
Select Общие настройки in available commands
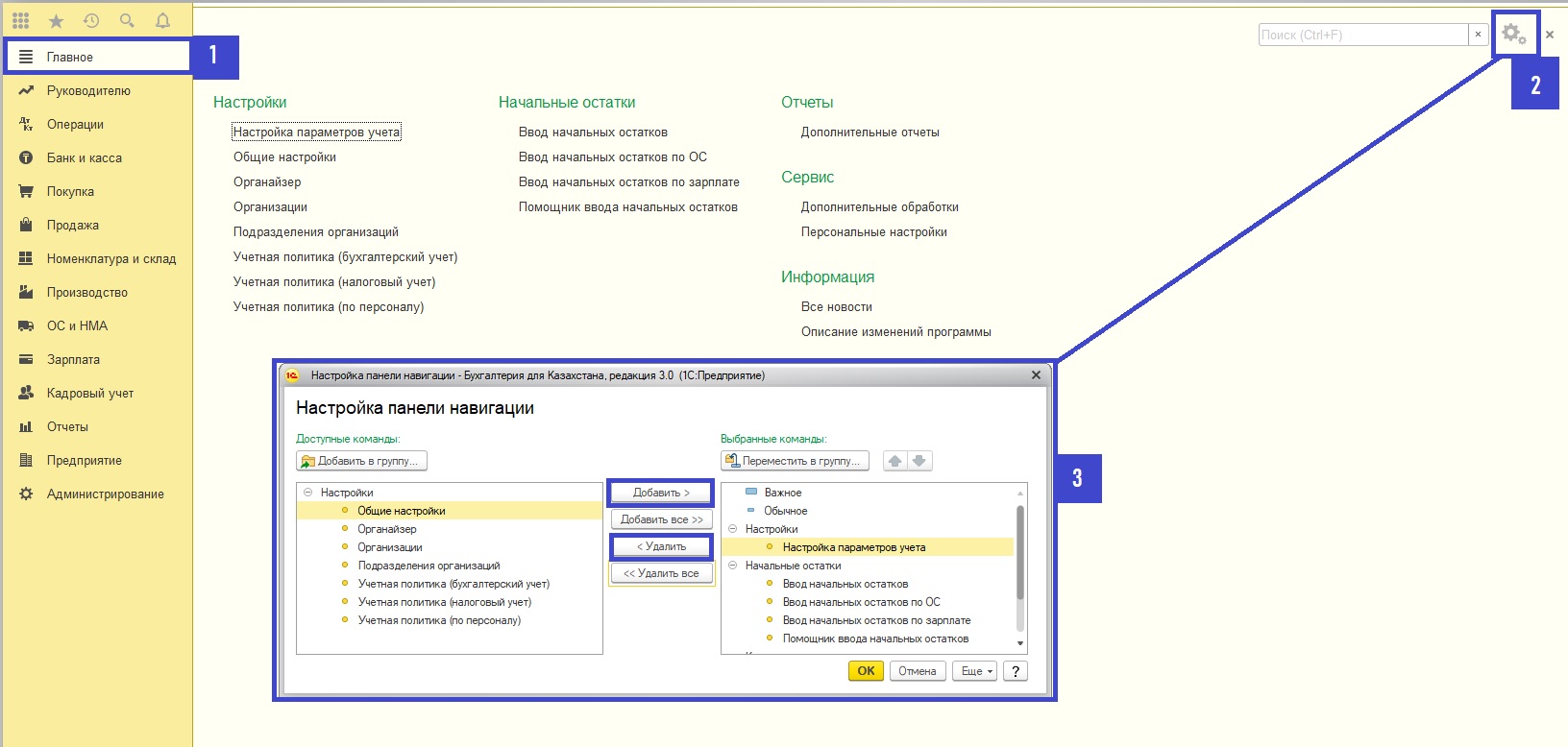[x=450, y=511]
